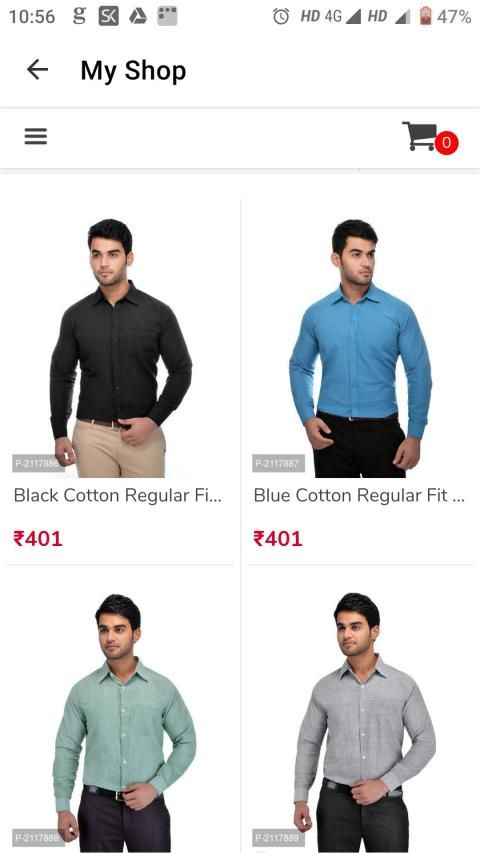480x853 pixels.
Task: Open the shopping cart
Action: pyautogui.click(x=420, y=136)
